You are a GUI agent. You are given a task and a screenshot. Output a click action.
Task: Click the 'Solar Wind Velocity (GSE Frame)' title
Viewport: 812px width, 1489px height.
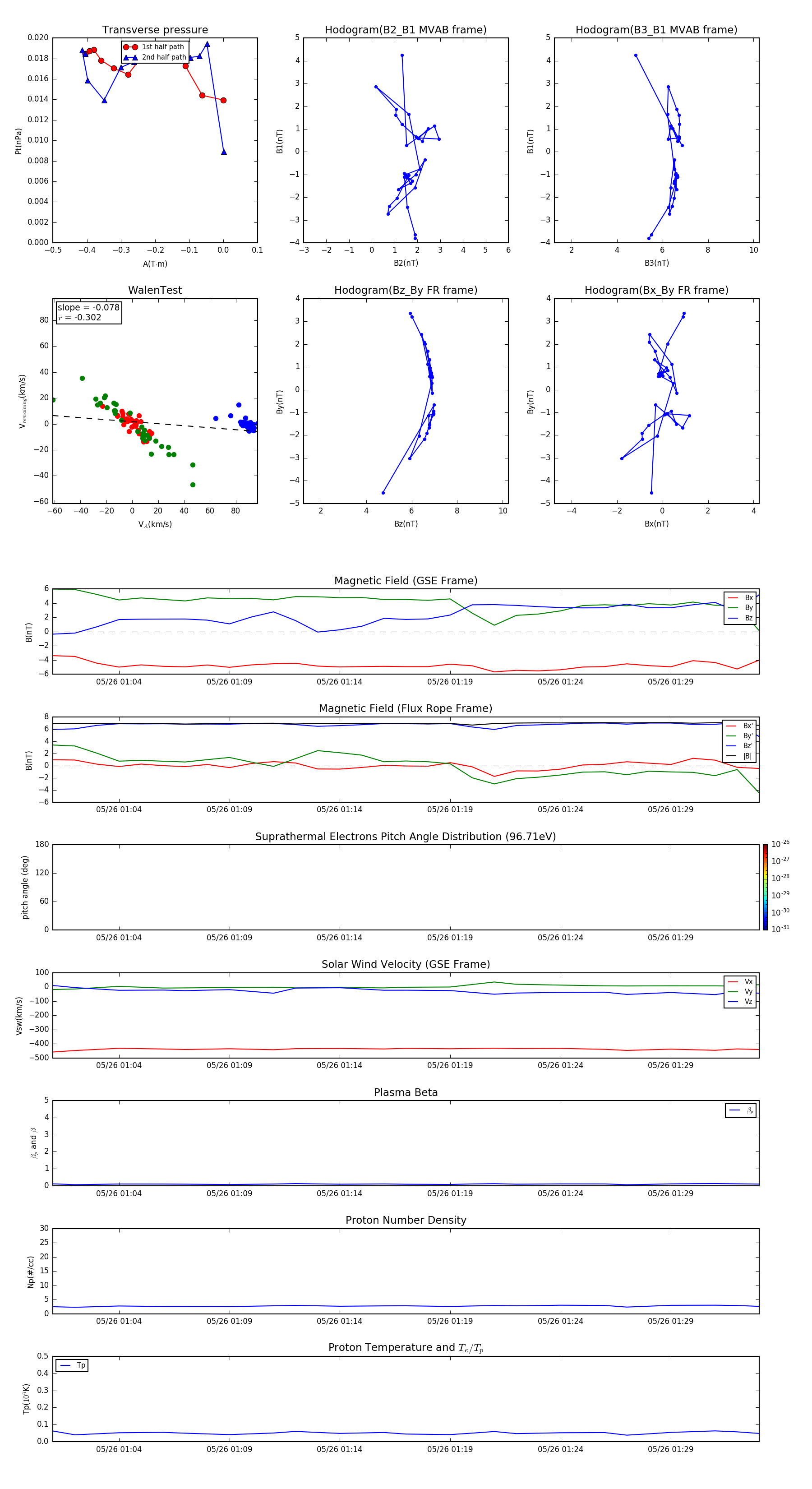[406, 964]
